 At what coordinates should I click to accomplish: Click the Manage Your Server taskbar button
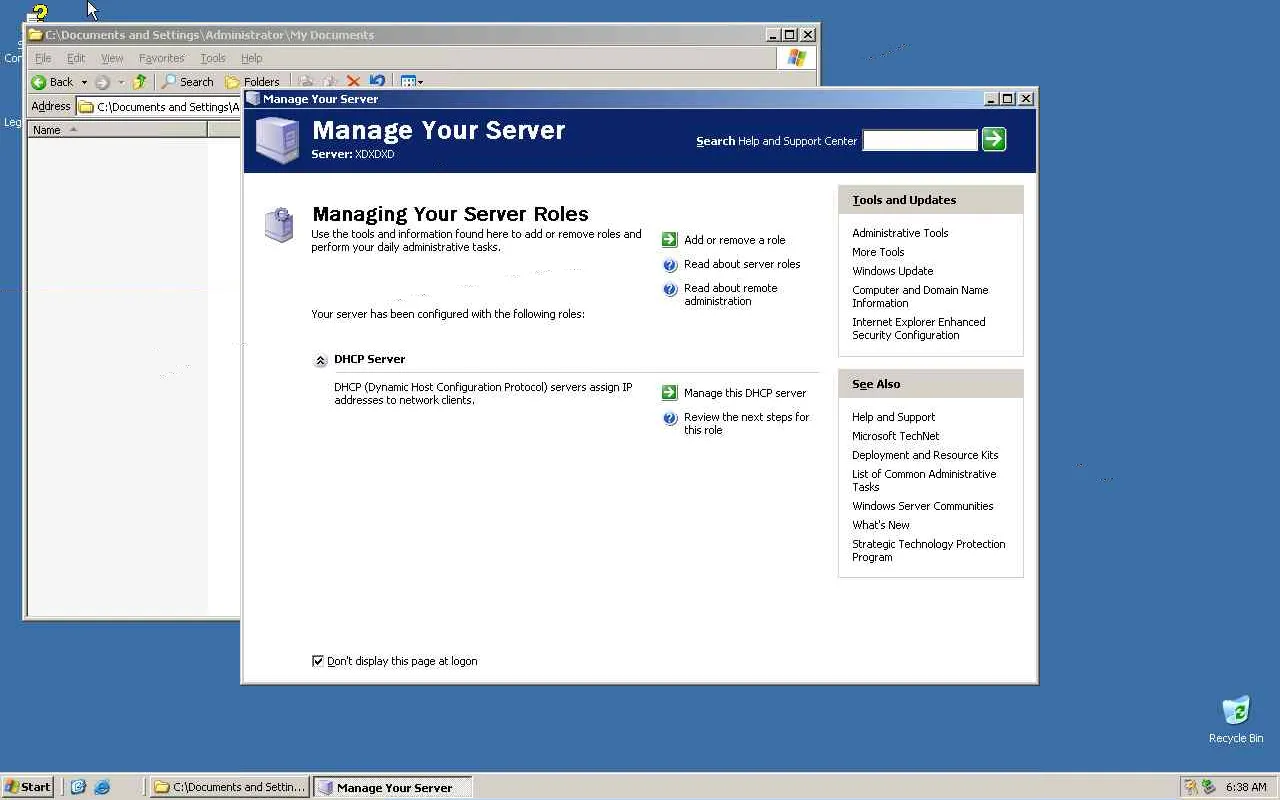coord(393,787)
